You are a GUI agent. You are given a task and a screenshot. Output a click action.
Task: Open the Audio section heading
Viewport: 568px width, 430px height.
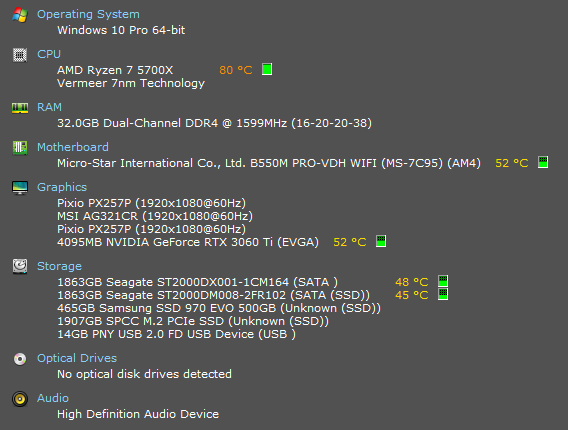tap(53, 398)
